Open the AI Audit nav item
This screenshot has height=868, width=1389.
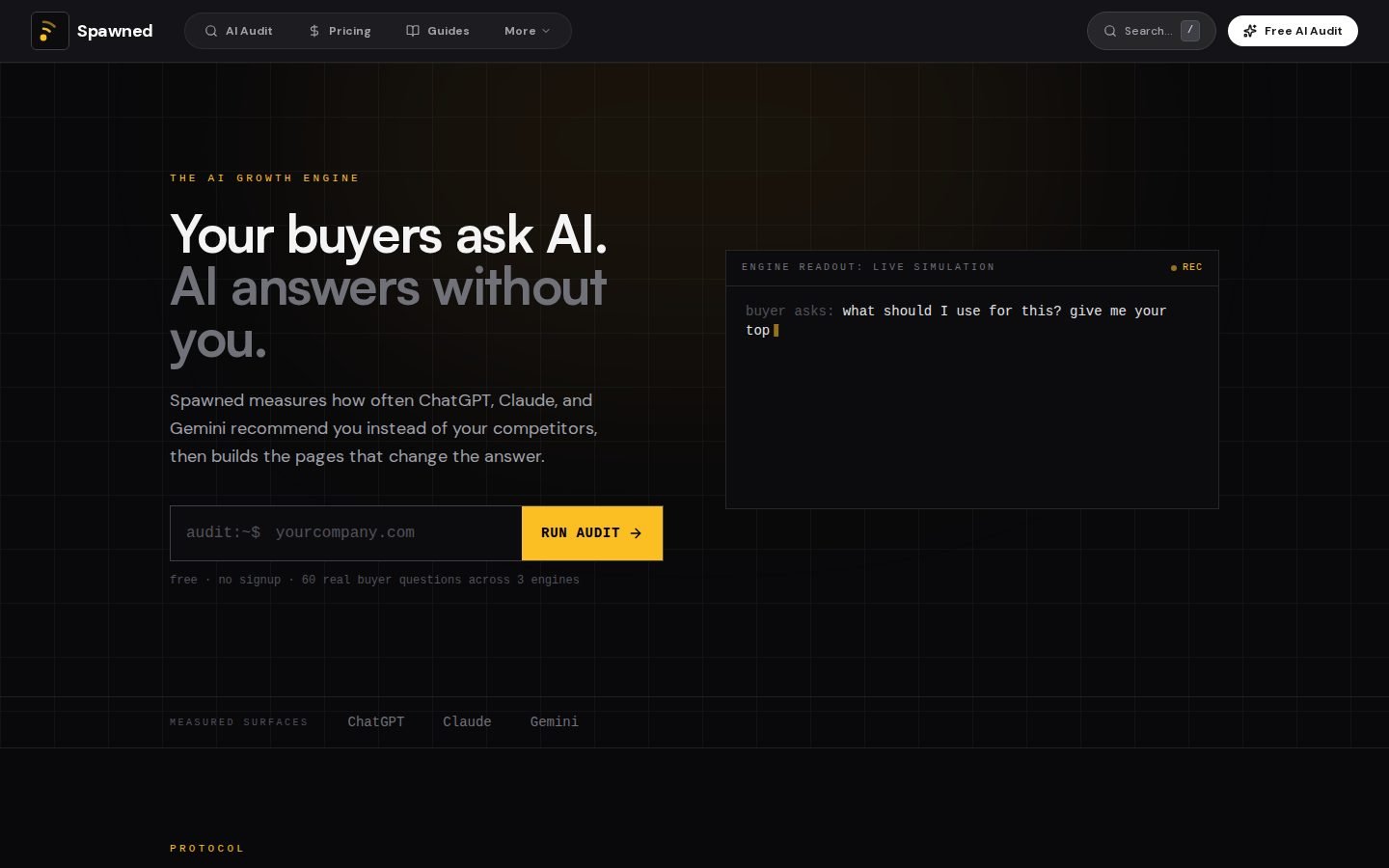pos(238,31)
